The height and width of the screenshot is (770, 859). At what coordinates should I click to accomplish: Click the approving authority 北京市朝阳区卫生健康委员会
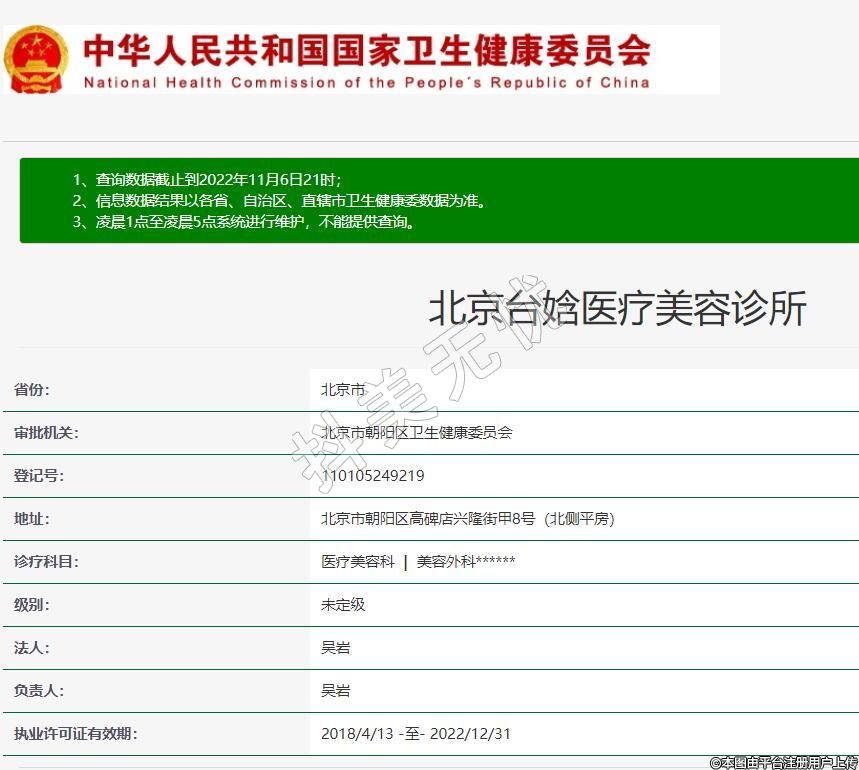416,433
